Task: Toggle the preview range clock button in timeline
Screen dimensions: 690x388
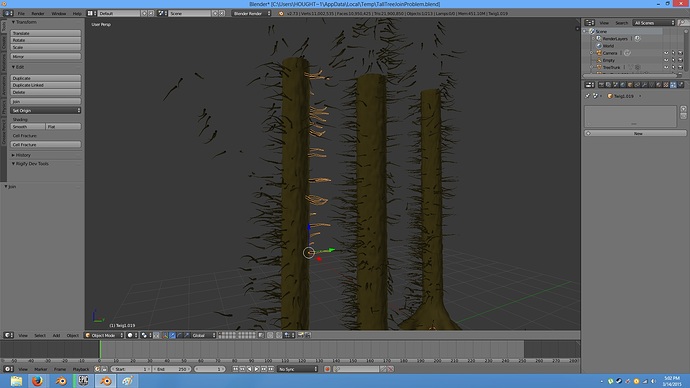Action: pyautogui.click(x=97, y=369)
